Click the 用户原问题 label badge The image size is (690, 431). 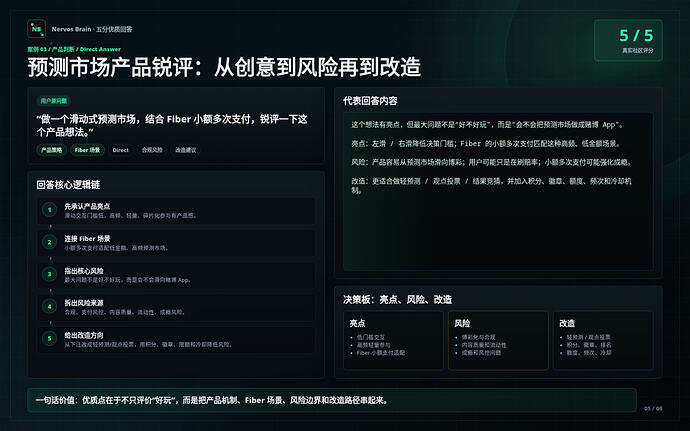click(54, 101)
